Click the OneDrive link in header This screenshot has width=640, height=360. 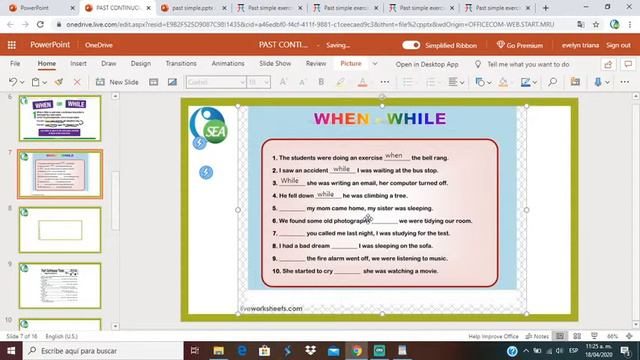[99, 45]
